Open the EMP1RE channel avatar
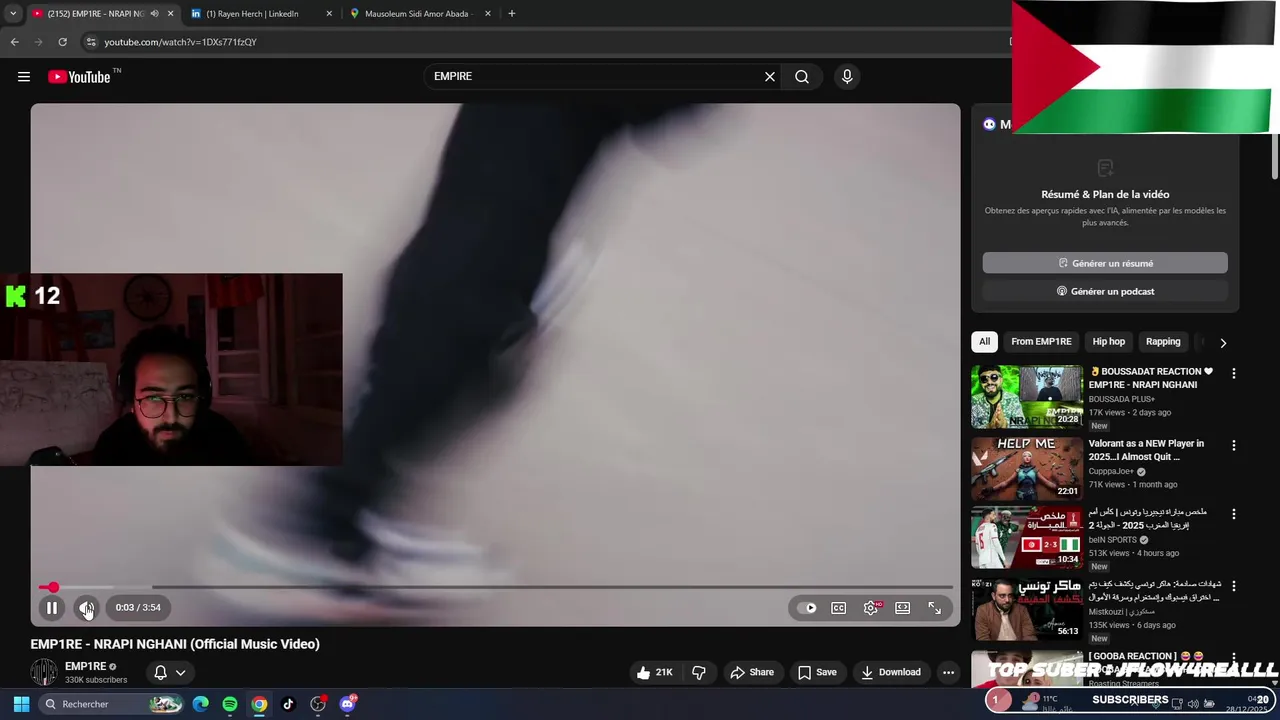The width and height of the screenshot is (1280, 720). click(44, 672)
